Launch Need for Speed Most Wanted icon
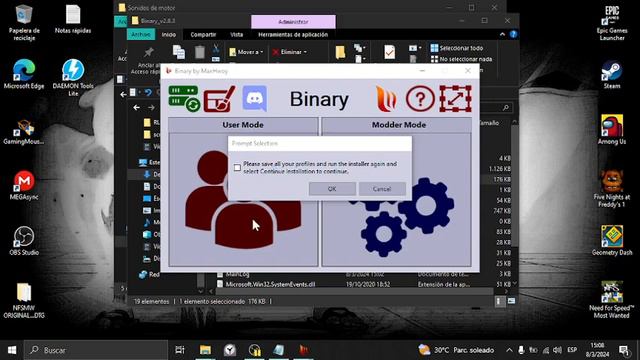This screenshot has height=360, width=640. point(612,300)
